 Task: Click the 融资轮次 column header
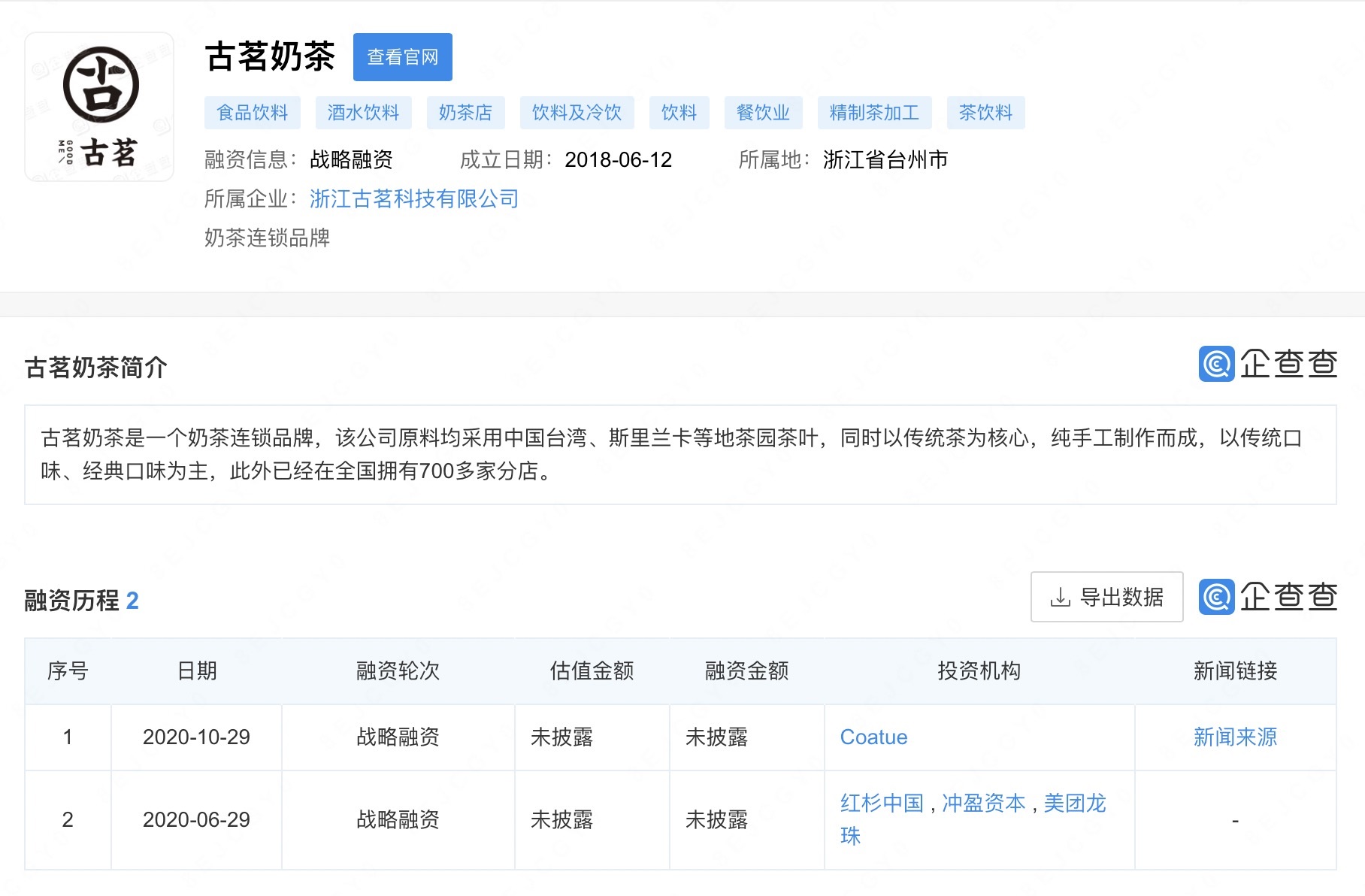tap(398, 670)
